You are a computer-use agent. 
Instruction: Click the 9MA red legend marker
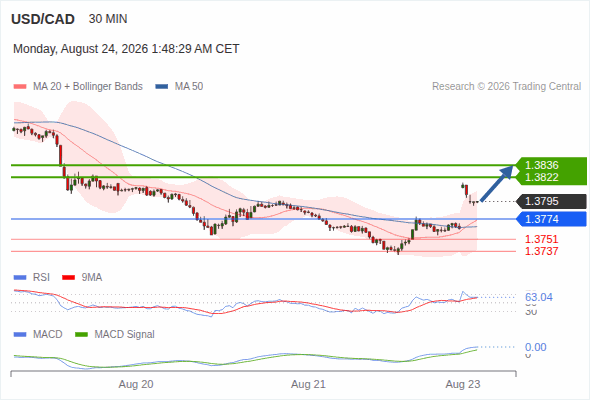point(68,278)
